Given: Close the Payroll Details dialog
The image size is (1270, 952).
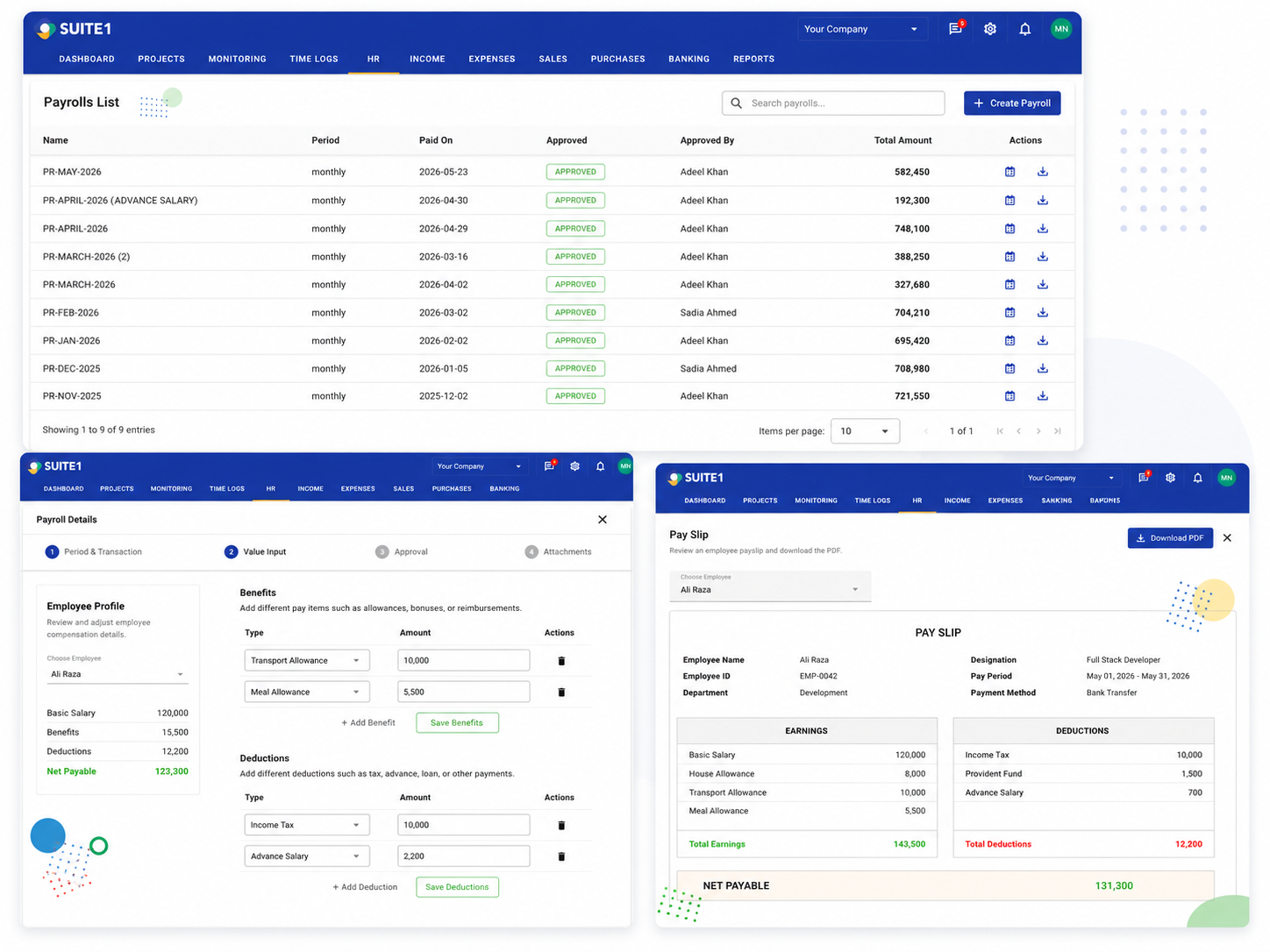Looking at the screenshot, I should [x=603, y=520].
